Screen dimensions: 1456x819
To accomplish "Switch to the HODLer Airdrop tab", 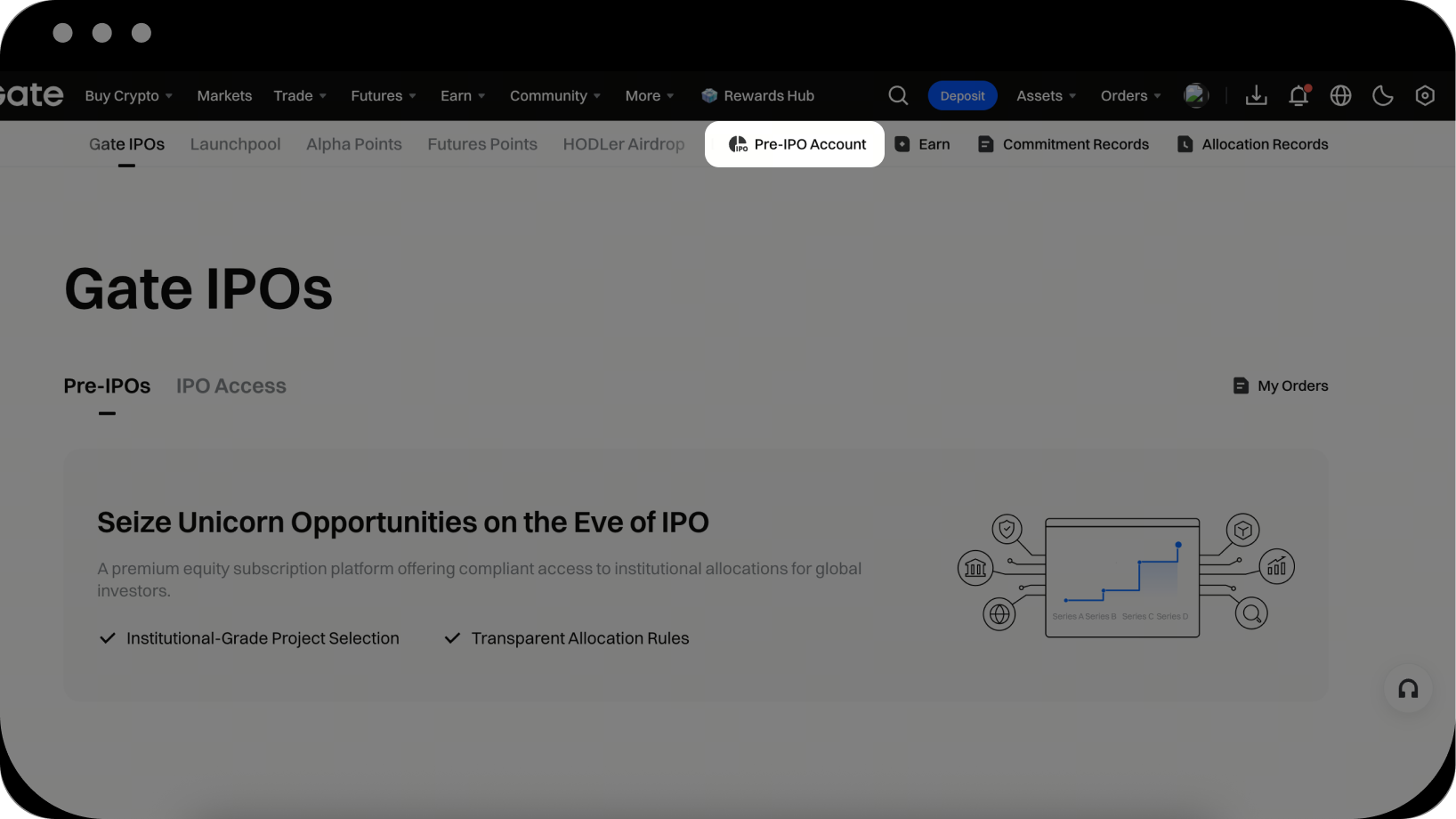I will [x=624, y=144].
